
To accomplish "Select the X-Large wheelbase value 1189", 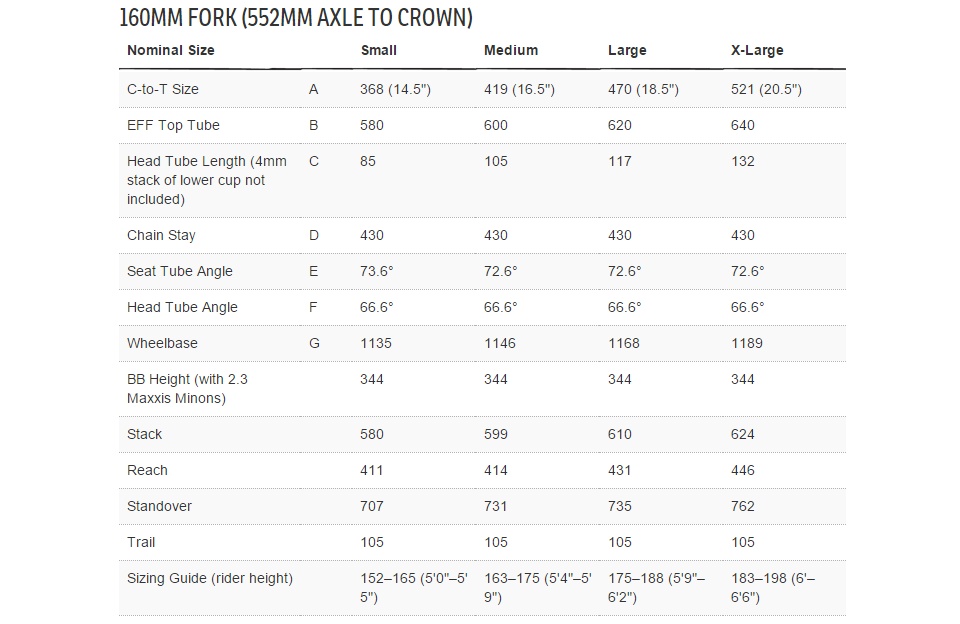I will (747, 343).
